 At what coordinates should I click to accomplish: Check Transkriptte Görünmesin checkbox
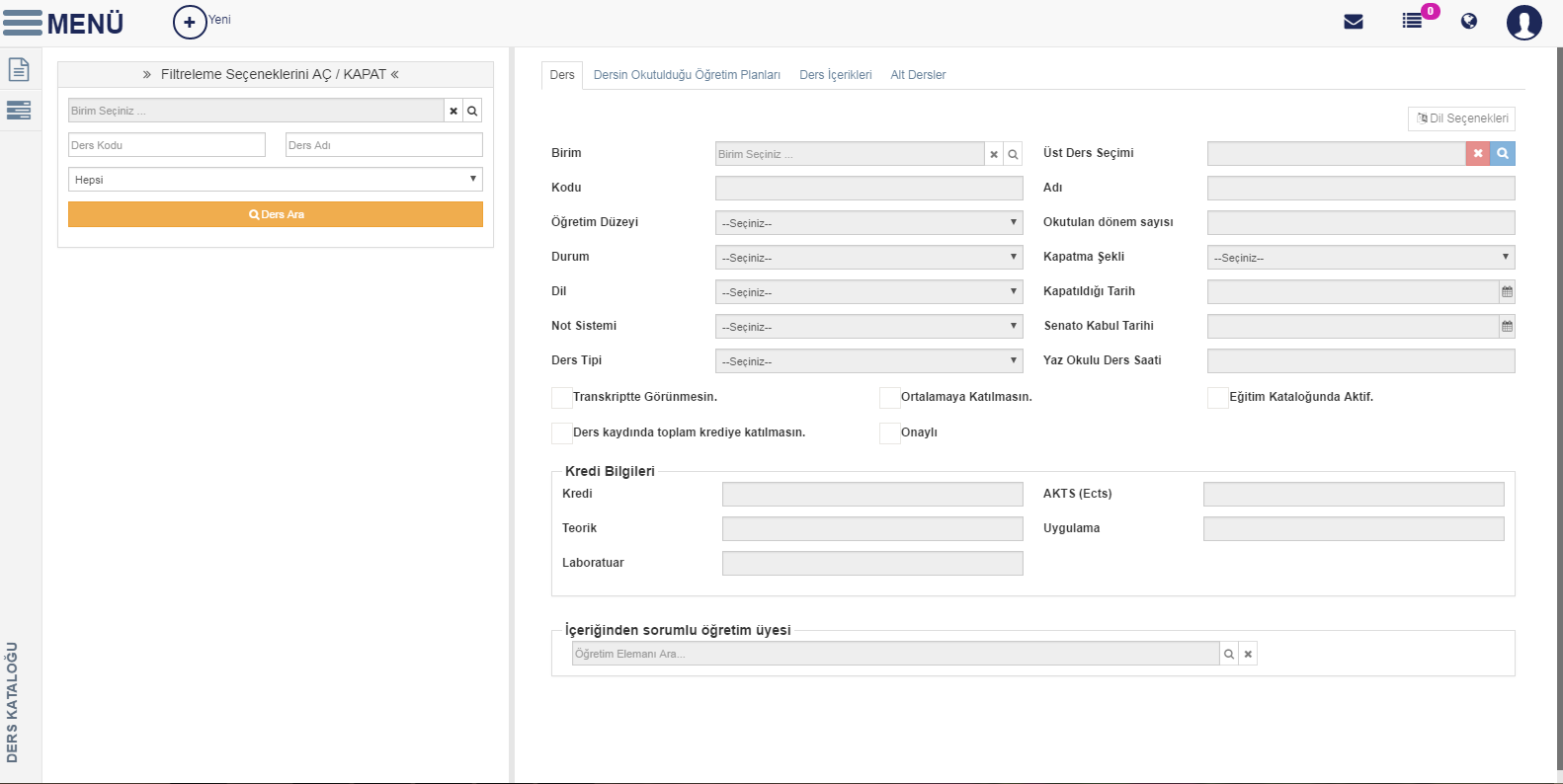click(562, 398)
